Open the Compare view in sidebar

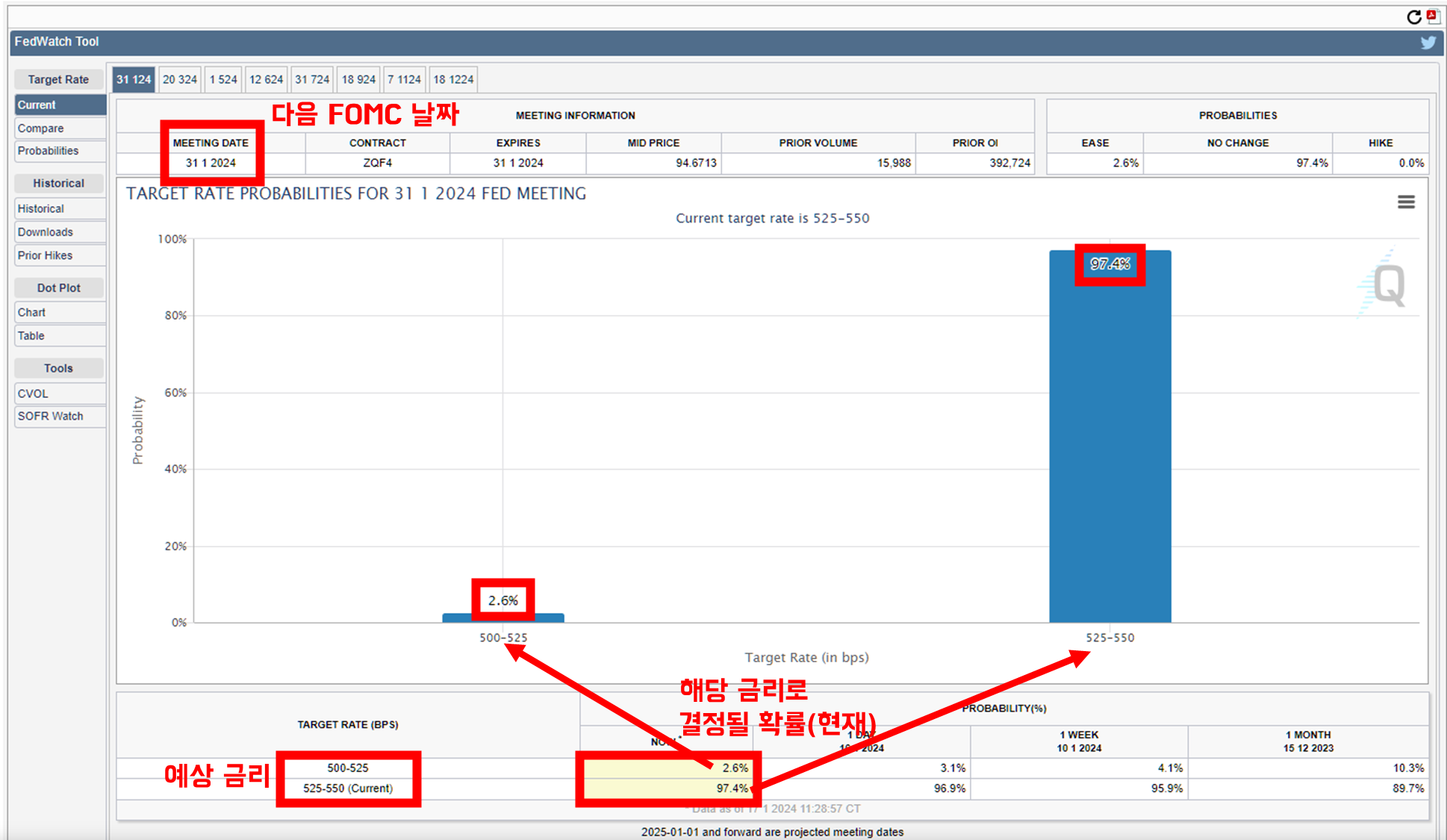click(x=60, y=128)
